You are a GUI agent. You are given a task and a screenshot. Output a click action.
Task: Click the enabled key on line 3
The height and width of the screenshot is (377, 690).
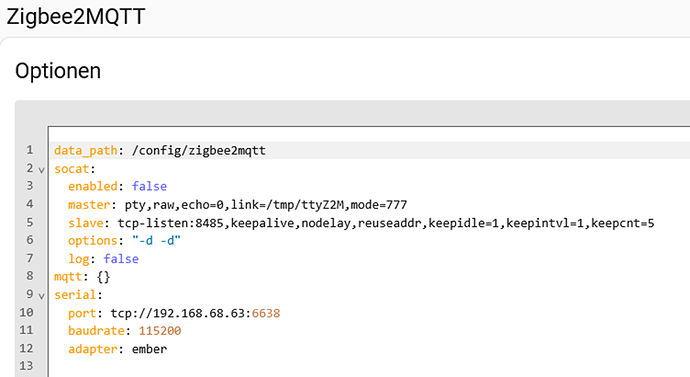pyautogui.click(x=93, y=187)
